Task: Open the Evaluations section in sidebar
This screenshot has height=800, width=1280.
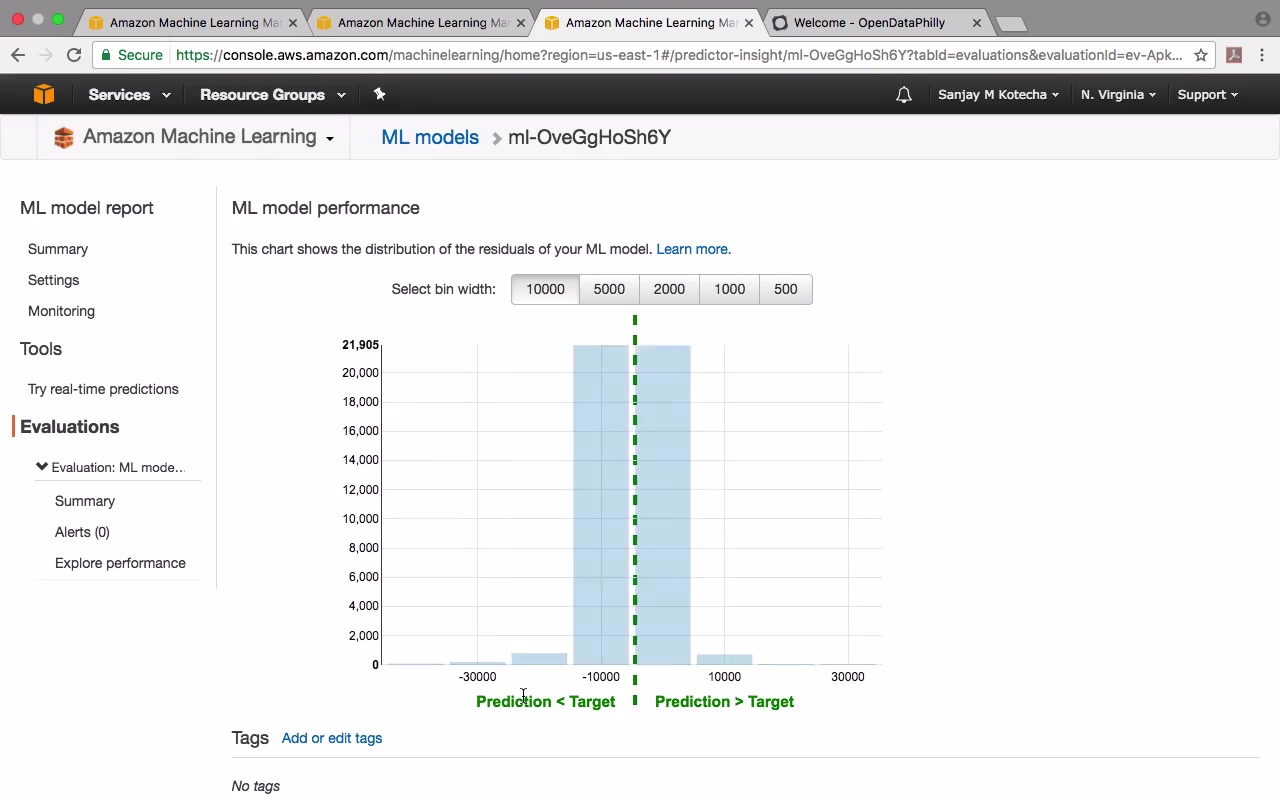Action: tap(69, 427)
